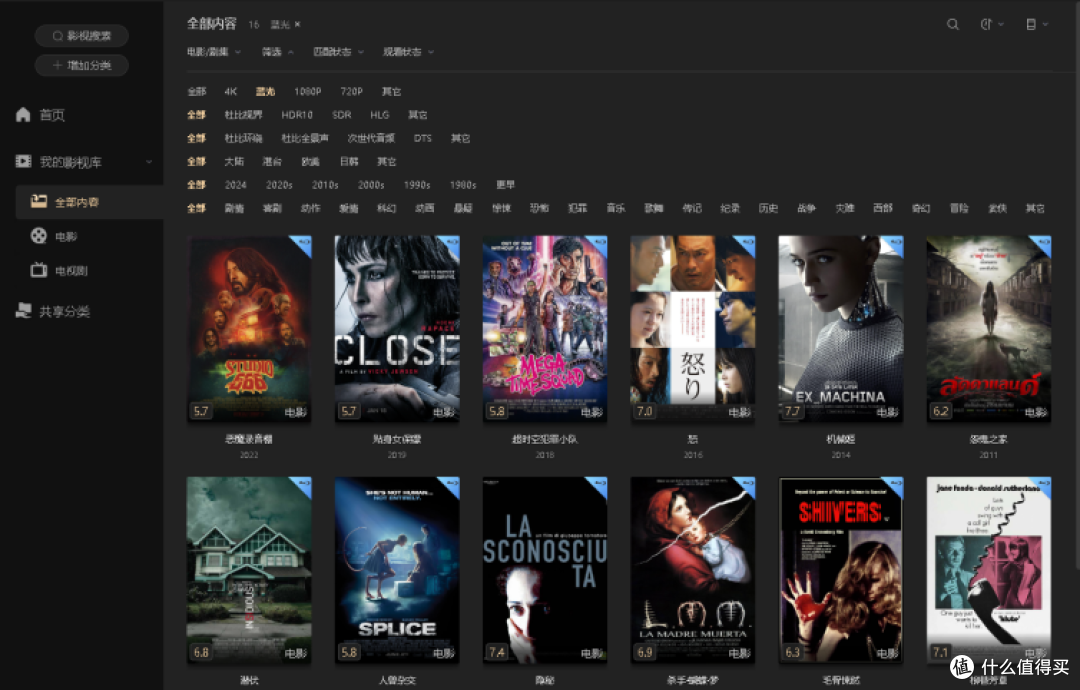
Task: Select the 全部内容 sidebar item
Action: (89, 202)
